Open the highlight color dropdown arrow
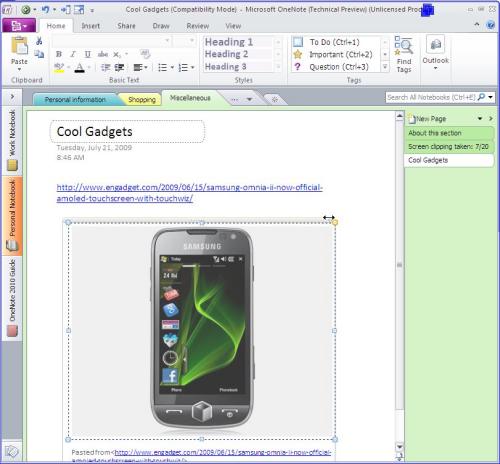 (x=68, y=67)
